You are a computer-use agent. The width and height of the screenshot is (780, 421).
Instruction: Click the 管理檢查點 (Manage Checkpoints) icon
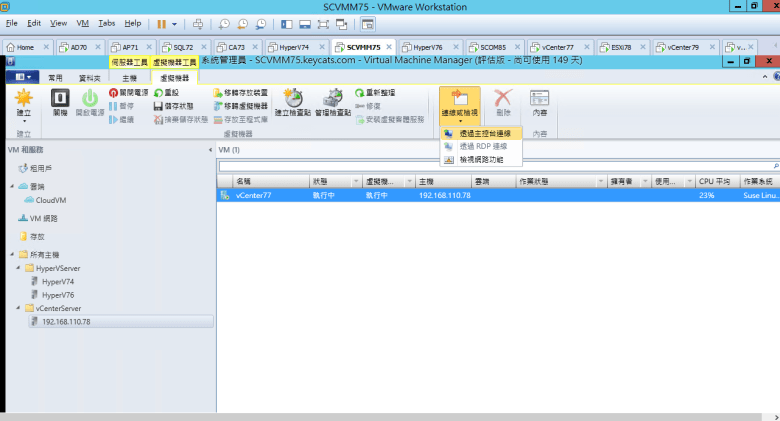(332, 102)
